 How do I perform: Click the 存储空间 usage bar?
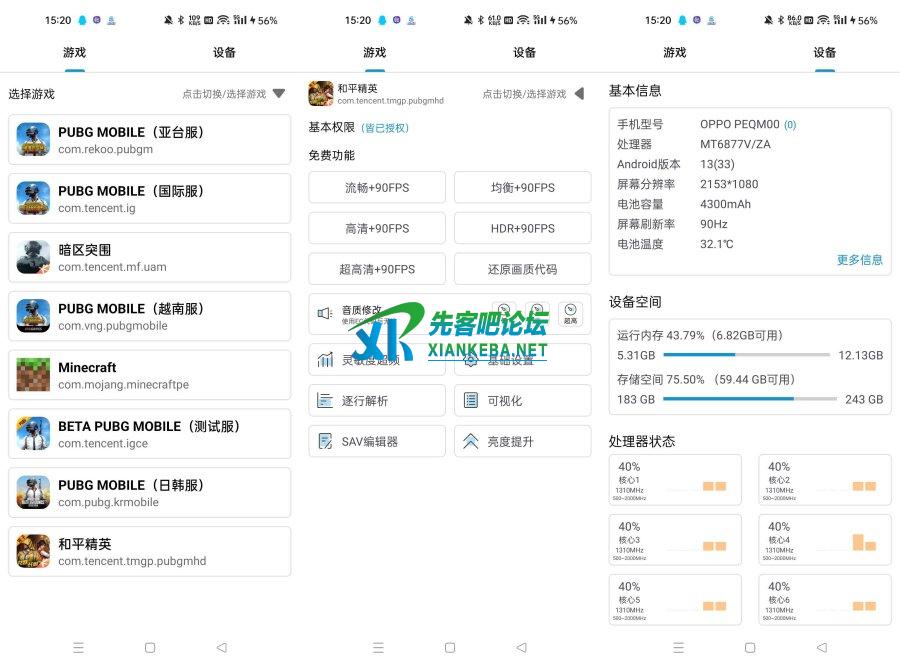tap(749, 399)
